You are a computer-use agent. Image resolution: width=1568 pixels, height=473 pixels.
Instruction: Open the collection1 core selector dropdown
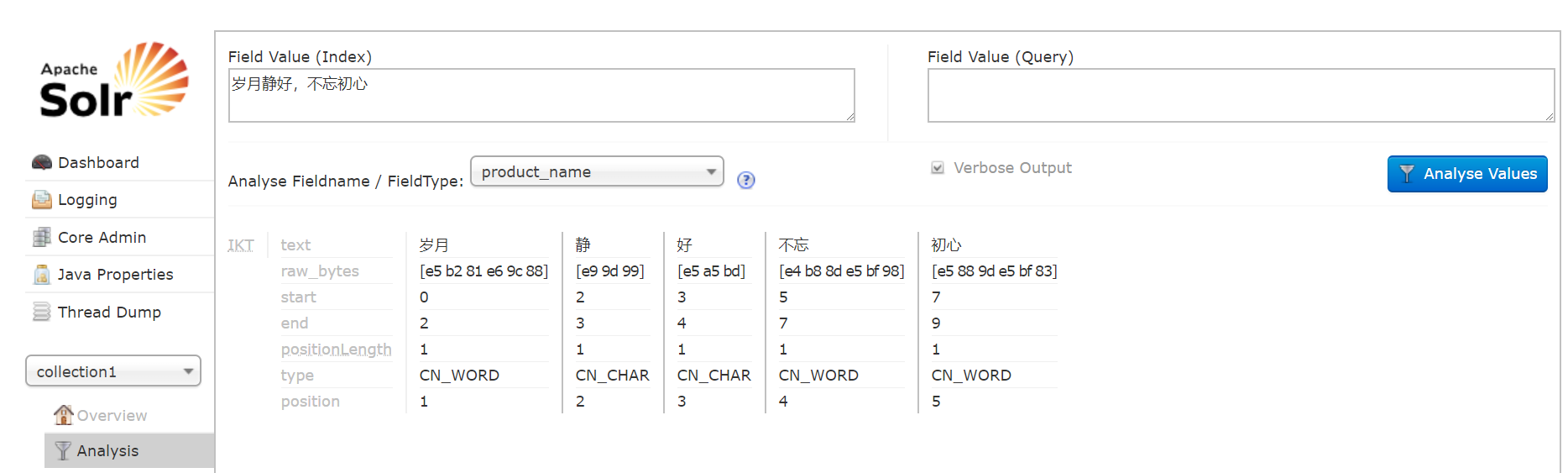click(113, 371)
